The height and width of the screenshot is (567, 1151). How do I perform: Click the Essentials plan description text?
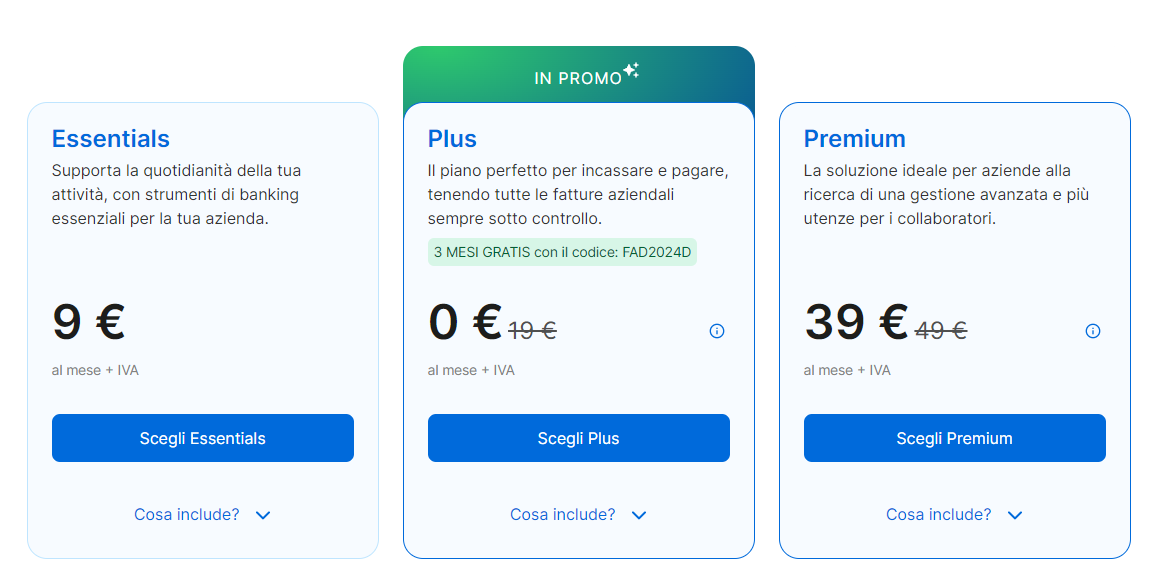click(176, 194)
